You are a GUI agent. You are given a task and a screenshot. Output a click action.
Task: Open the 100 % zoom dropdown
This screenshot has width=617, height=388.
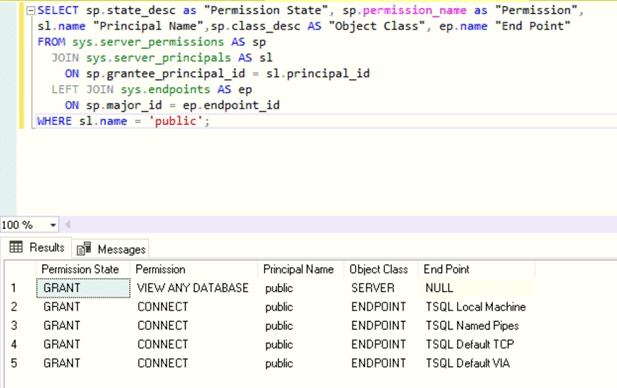pos(53,225)
